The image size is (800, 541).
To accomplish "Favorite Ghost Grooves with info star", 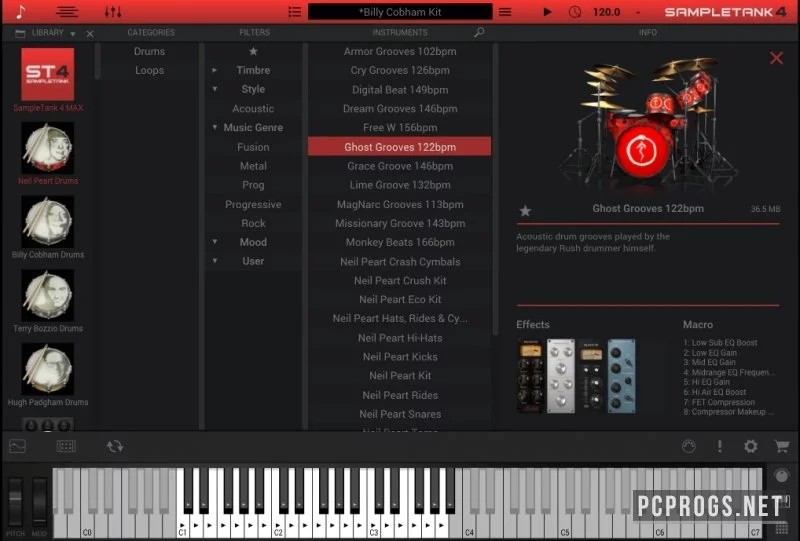I will click(x=525, y=210).
